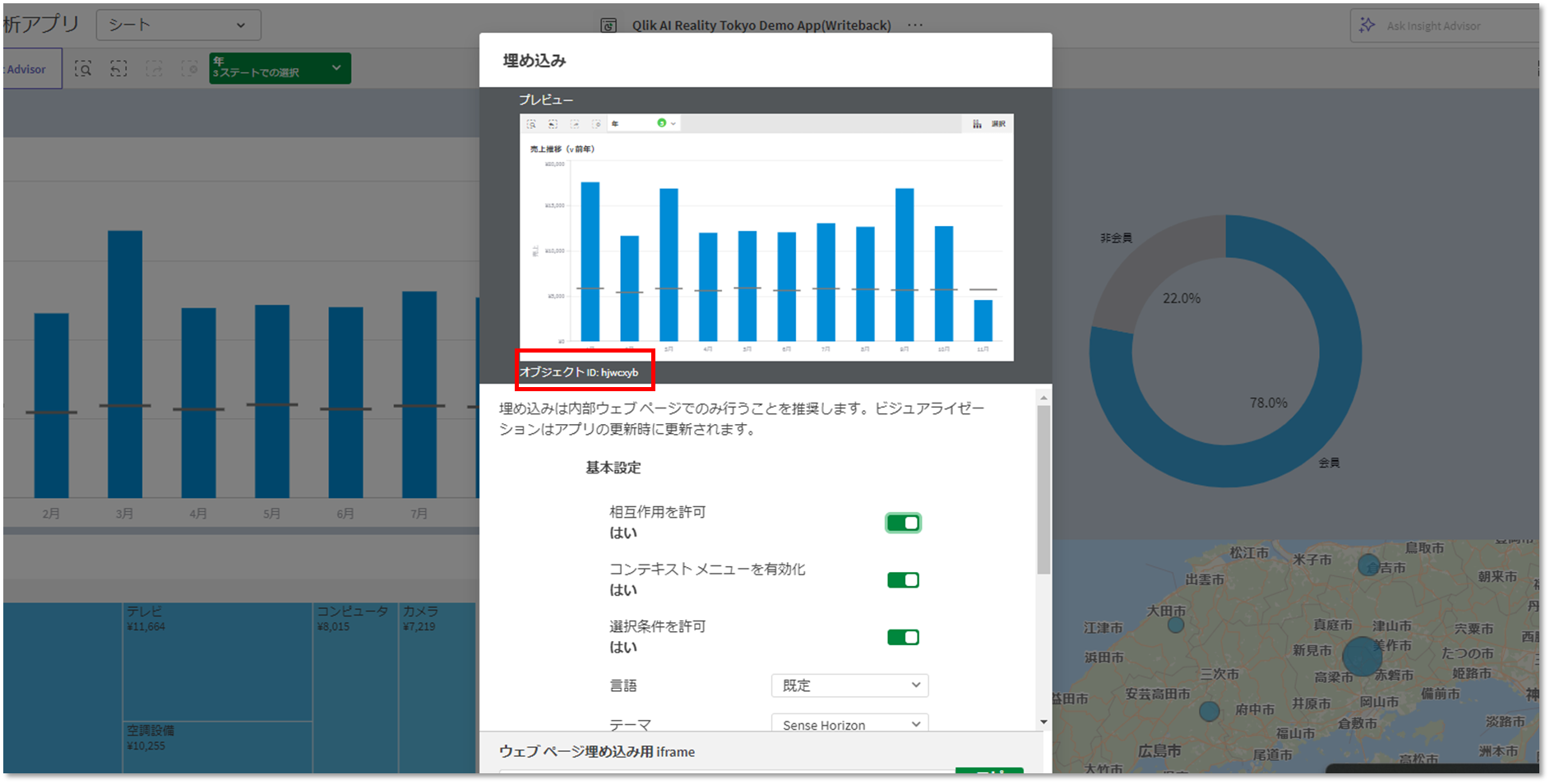
Task: Click the テレビ treemap tile
Action: coord(218,662)
